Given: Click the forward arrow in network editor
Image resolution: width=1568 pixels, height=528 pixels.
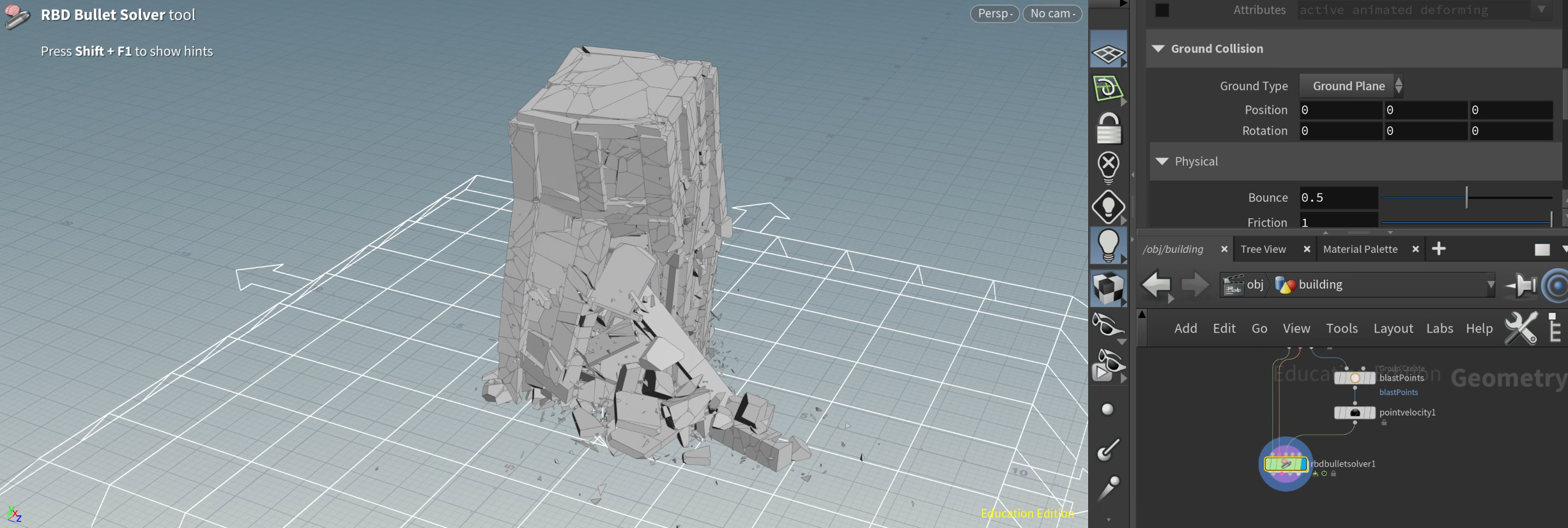Looking at the screenshot, I should (x=1194, y=285).
